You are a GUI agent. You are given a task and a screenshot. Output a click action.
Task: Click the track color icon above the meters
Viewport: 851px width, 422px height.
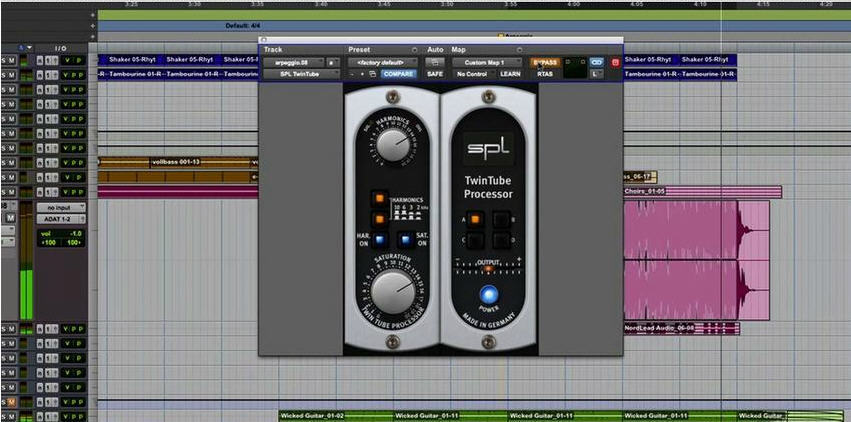(22, 48)
